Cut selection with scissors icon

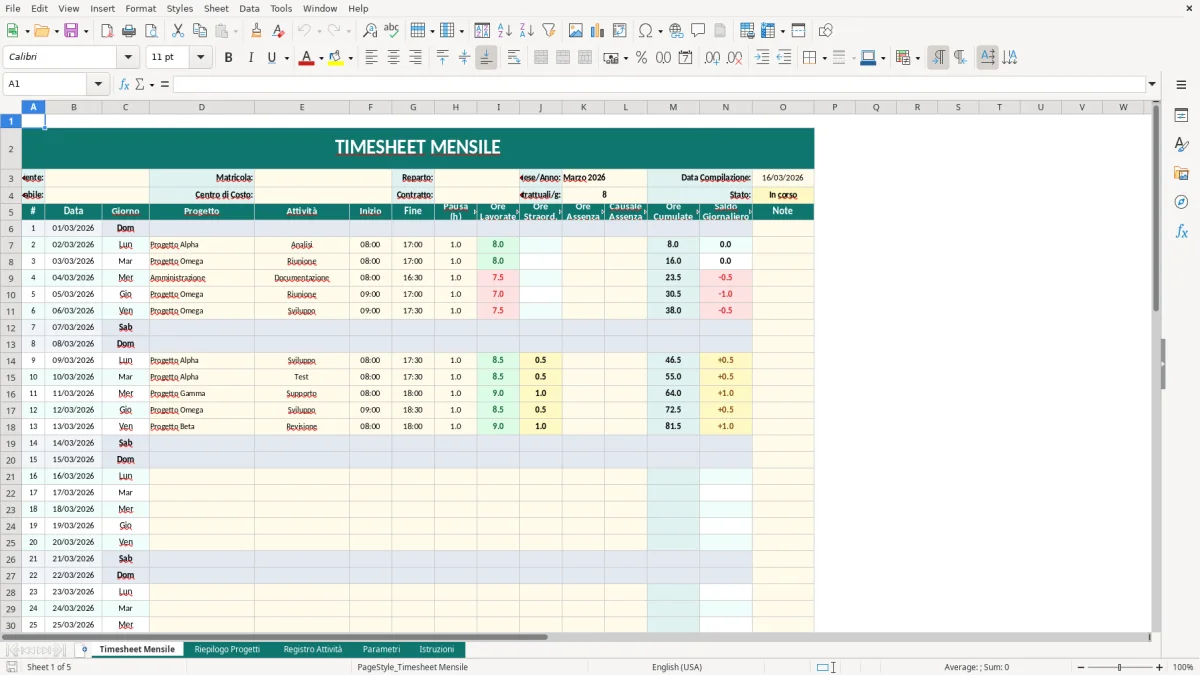click(x=178, y=31)
